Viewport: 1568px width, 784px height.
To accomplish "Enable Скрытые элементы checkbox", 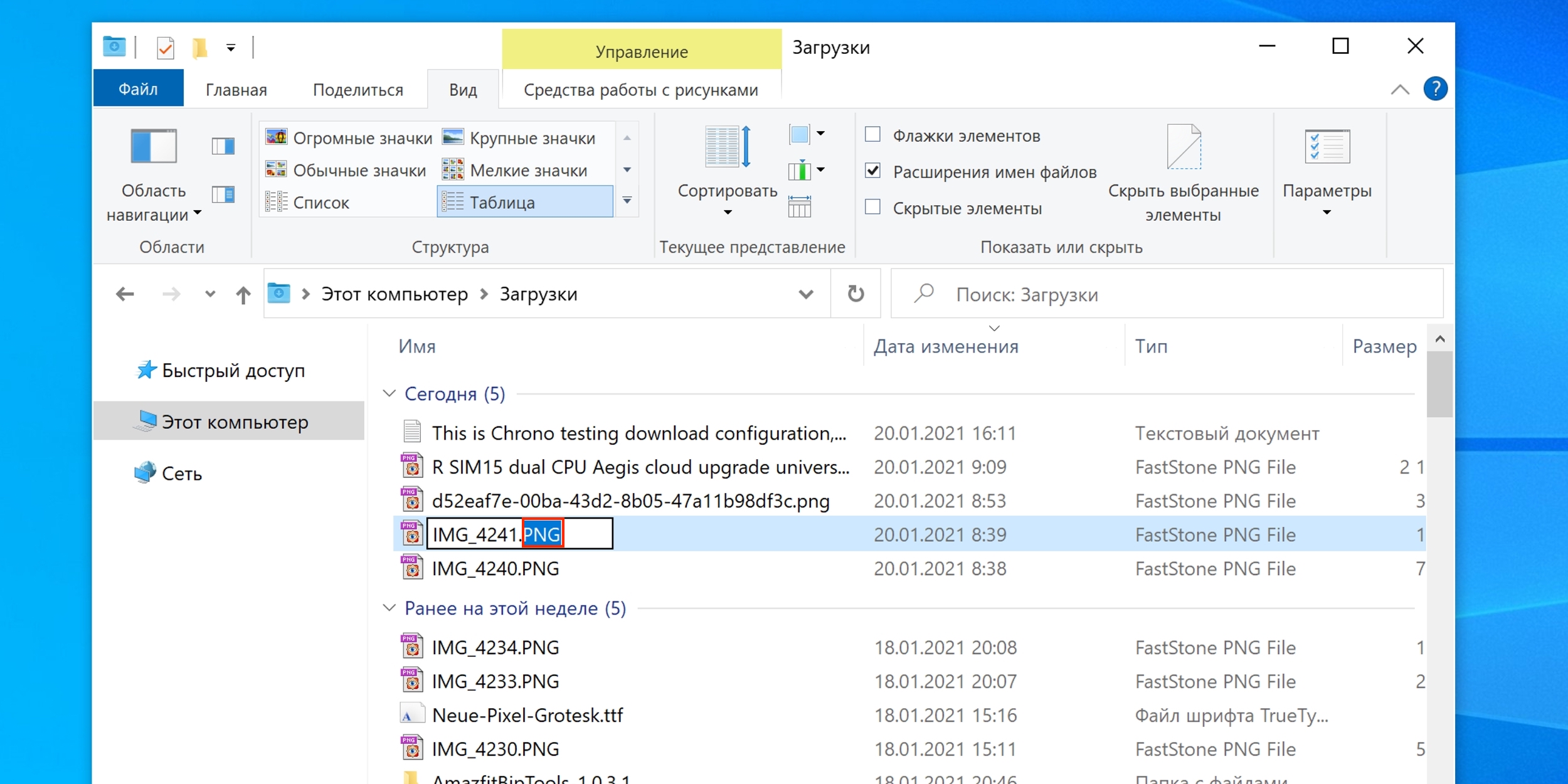I will click(872, 207).
